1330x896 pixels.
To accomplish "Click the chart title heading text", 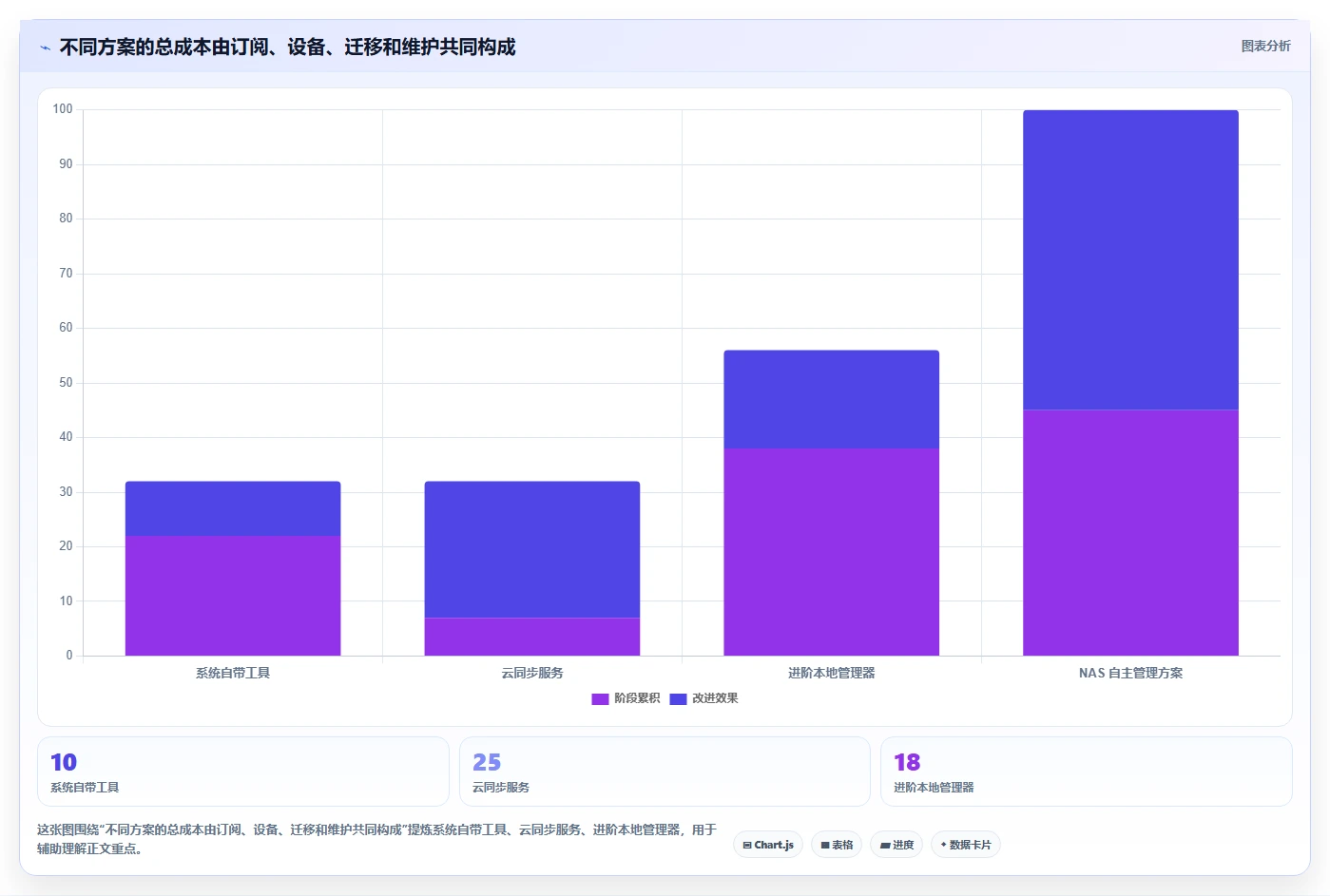I will point(287,48).
